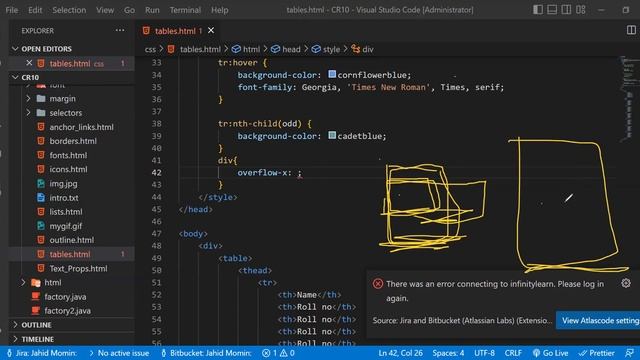Image resolution: width=640 pixels, height=360 pixels.
Task: Open customize layout icon
Action: coord(581,10)
